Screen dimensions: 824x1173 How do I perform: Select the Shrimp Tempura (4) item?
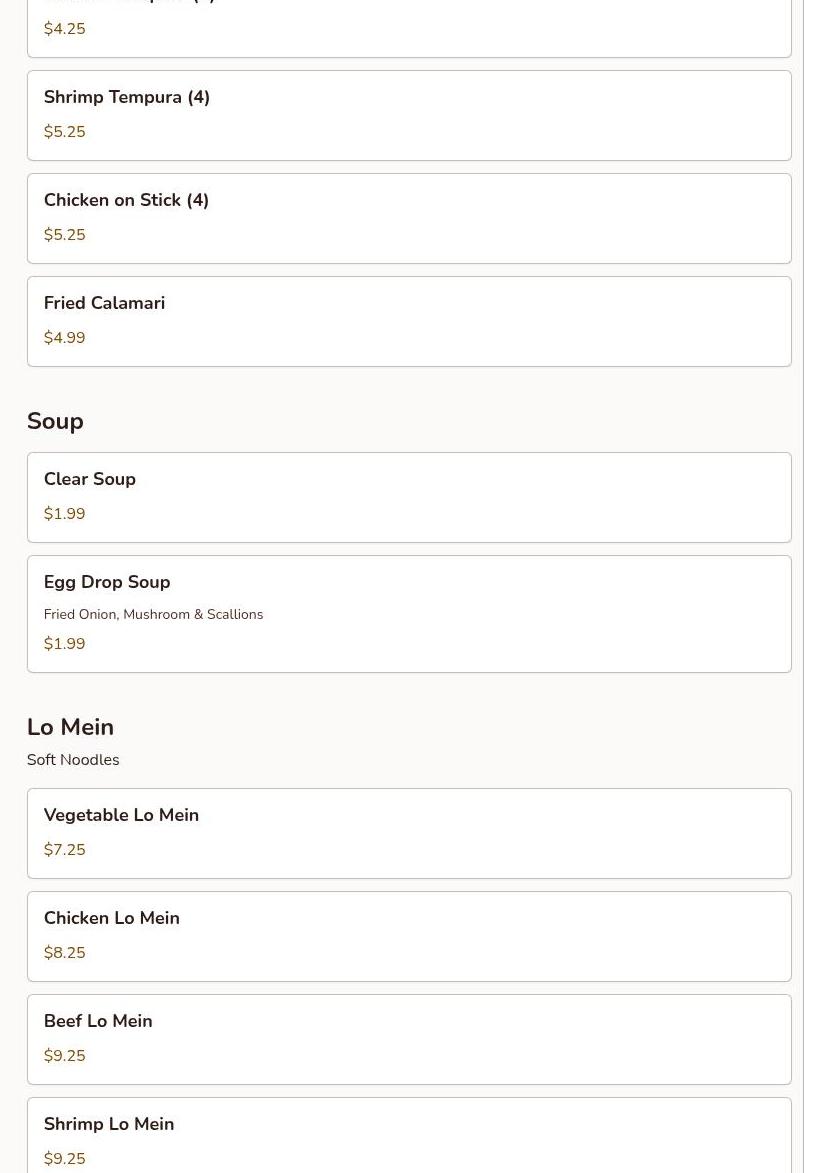(x=409, y=115)
